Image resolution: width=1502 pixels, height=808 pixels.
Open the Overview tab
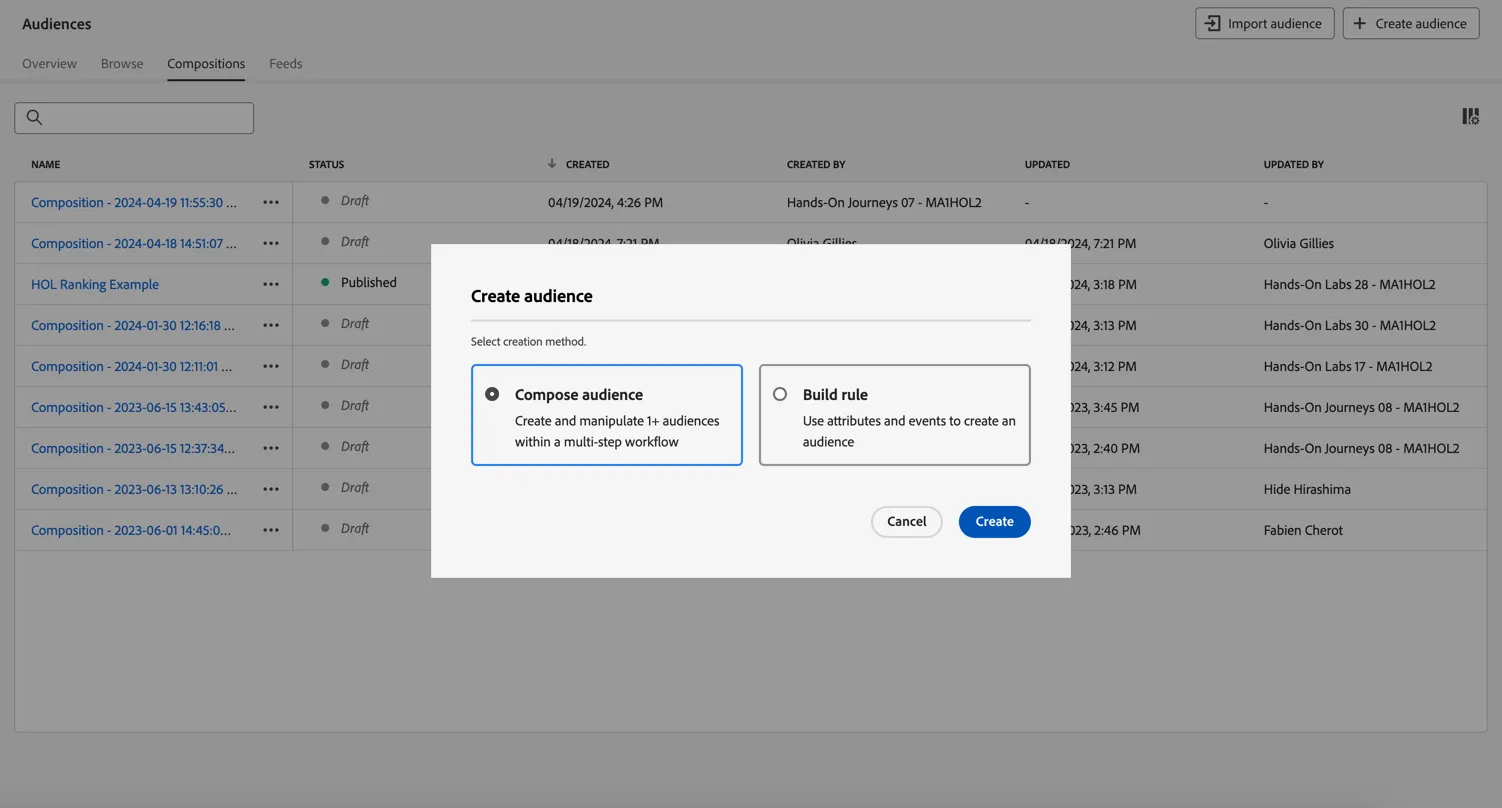click(49, 63)
